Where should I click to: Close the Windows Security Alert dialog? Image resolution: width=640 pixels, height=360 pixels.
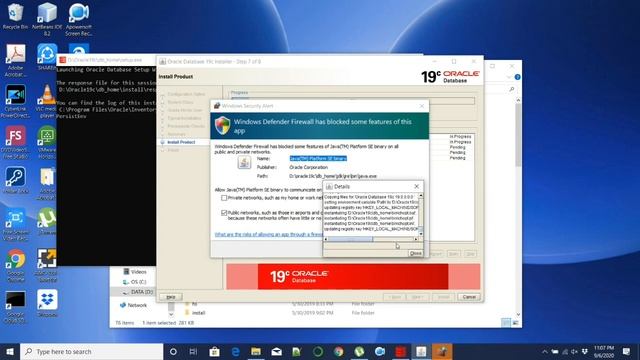point(422,106)
